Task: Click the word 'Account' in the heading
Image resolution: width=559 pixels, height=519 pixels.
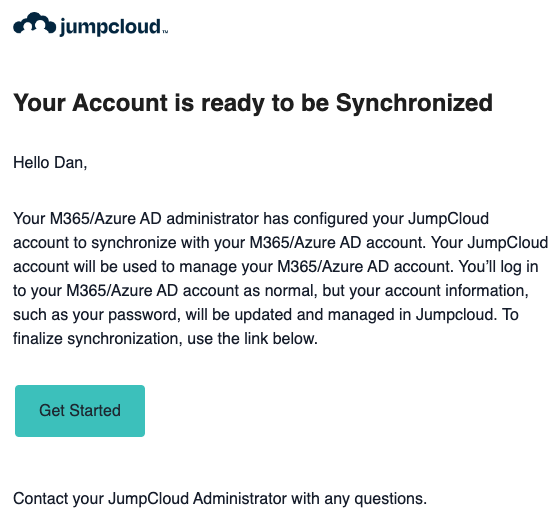Action: click(120, 103)
